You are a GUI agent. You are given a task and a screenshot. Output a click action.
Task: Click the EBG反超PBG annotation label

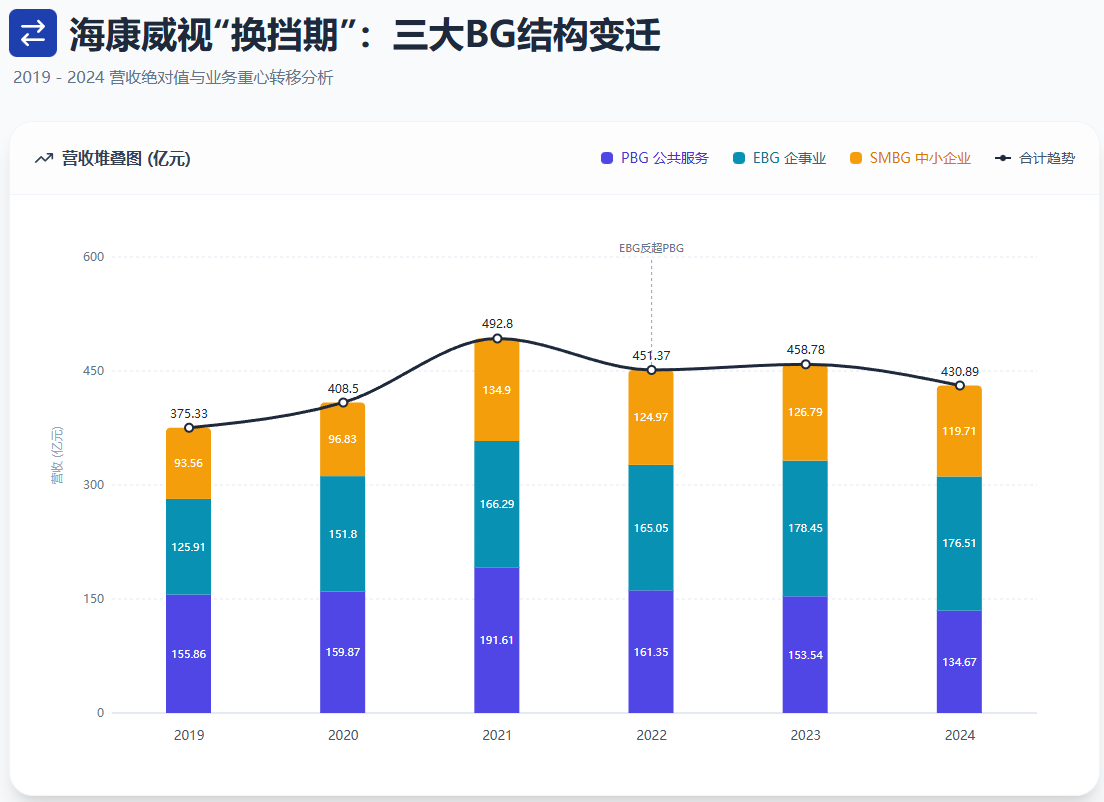(651, 248)
